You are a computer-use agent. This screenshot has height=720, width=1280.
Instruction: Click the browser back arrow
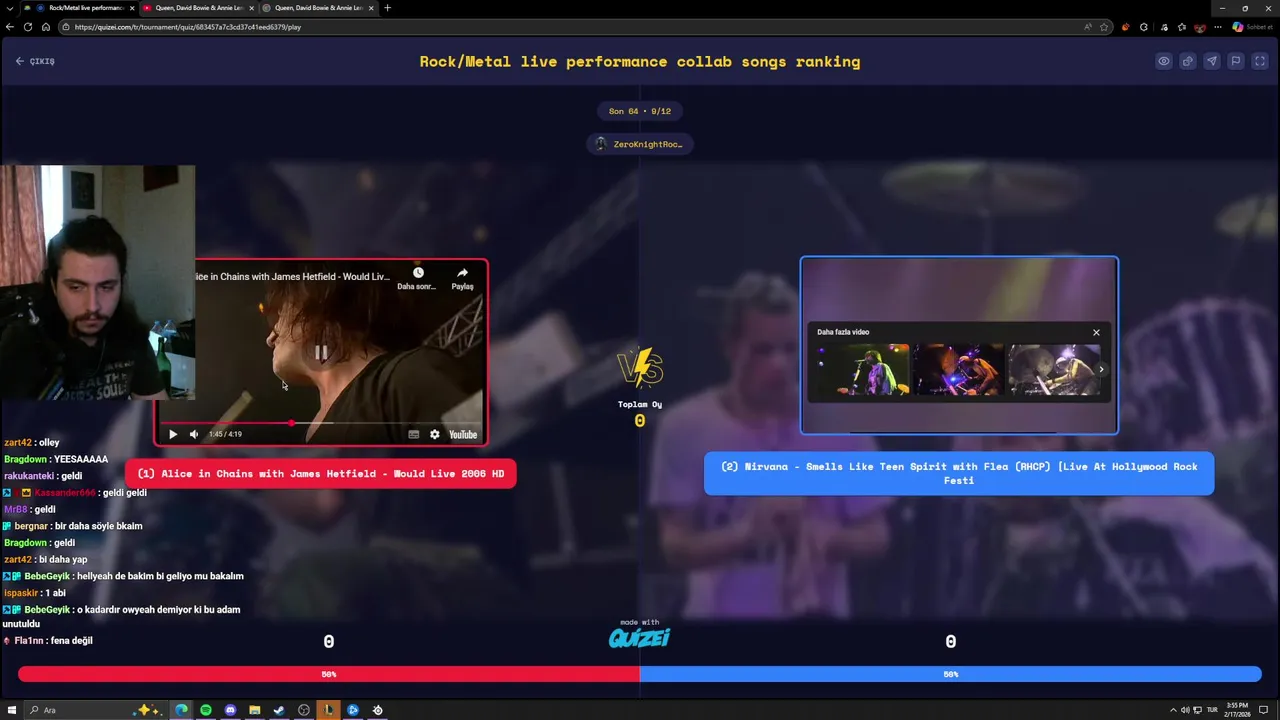10,27
